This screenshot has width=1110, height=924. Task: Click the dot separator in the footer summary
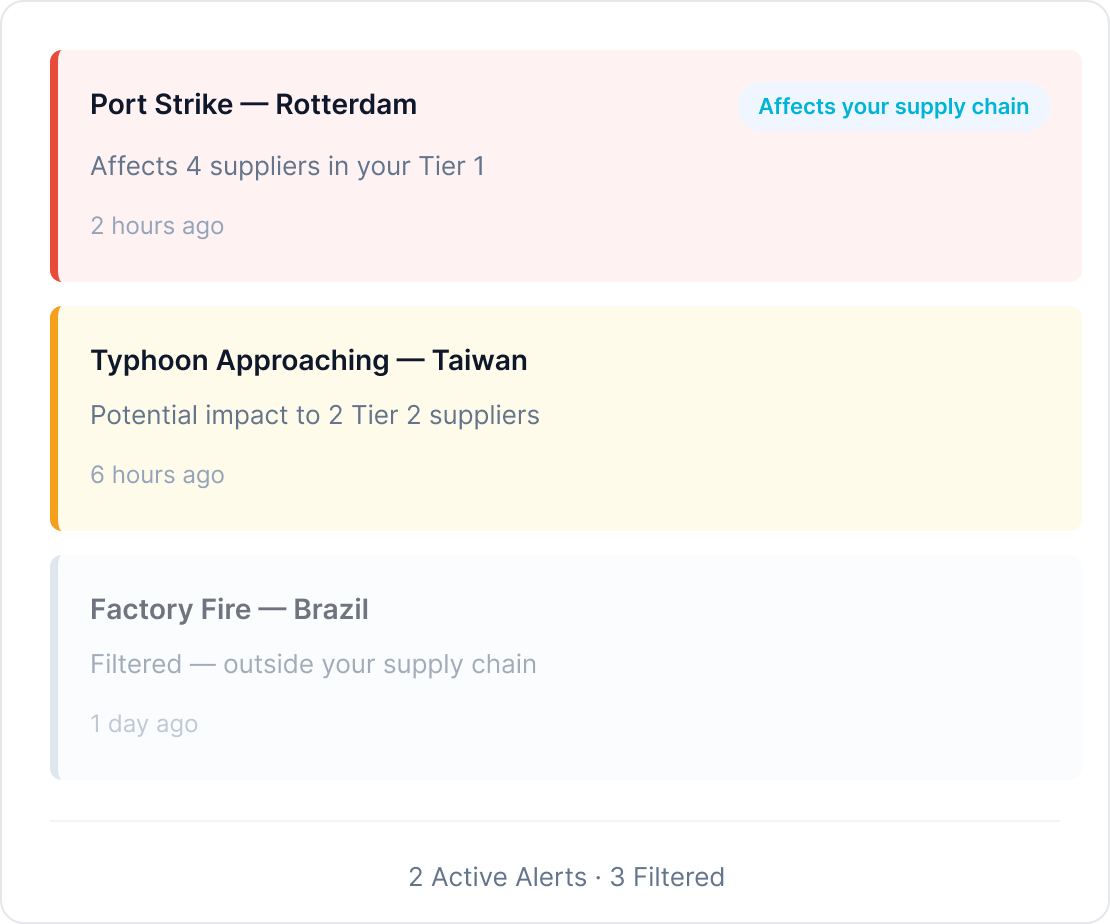tap(598, 878)
